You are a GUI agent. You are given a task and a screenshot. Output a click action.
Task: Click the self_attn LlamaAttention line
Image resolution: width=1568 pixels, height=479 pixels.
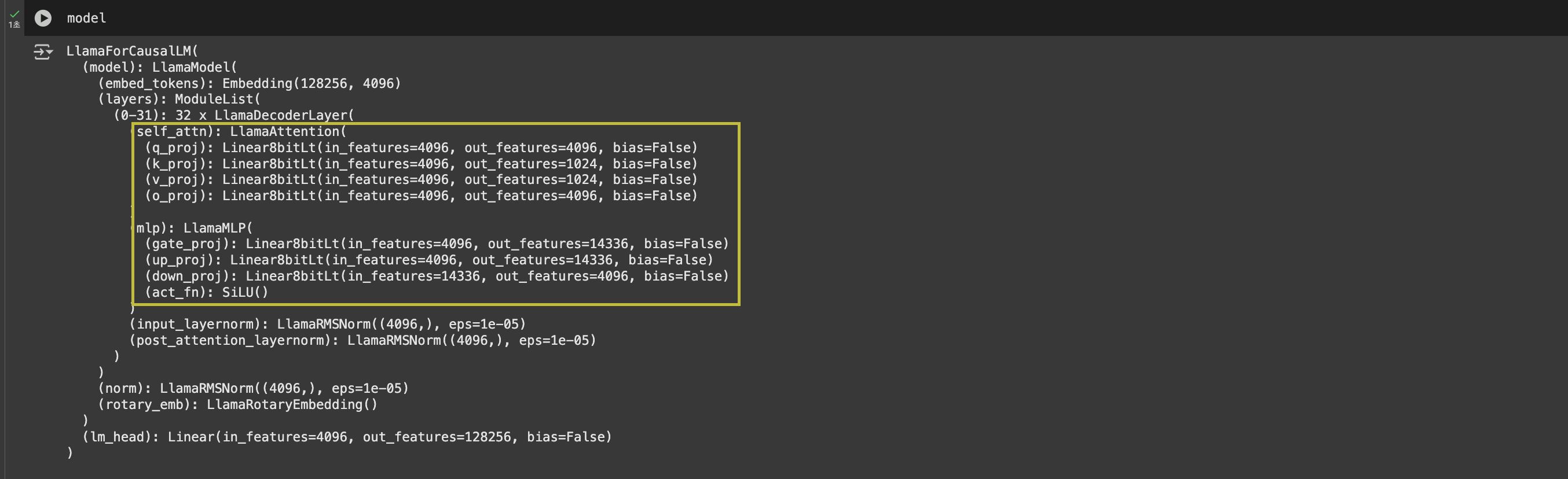point(238,131)
